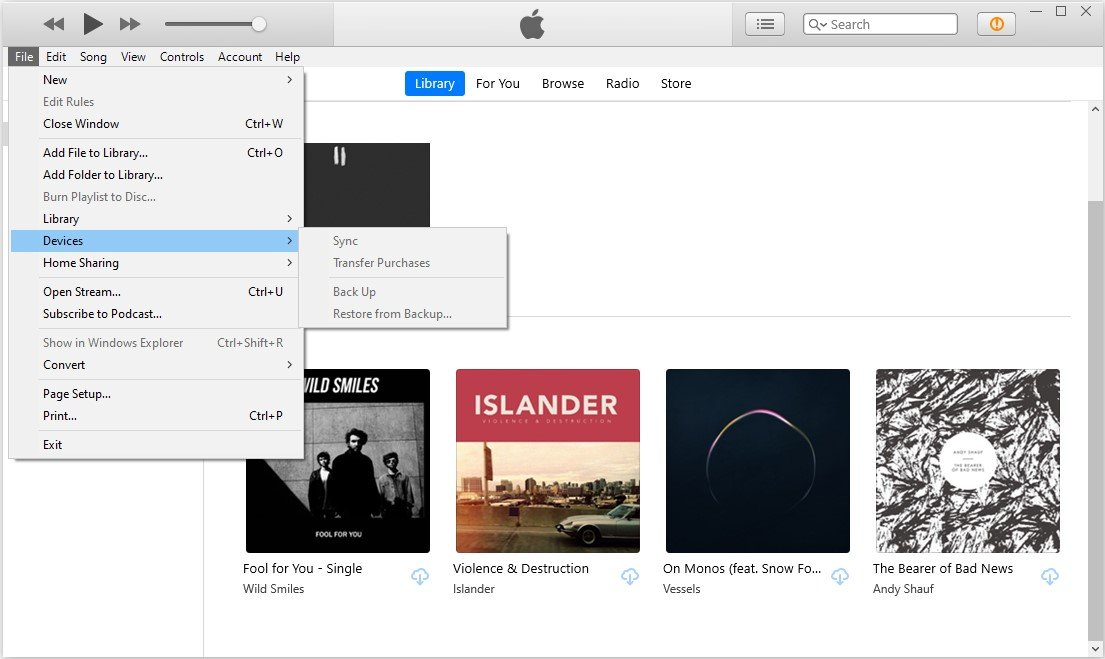Click the Wild Smiles artist name
This screenshot has width=1105, height=659.
[x=273, y=589]
